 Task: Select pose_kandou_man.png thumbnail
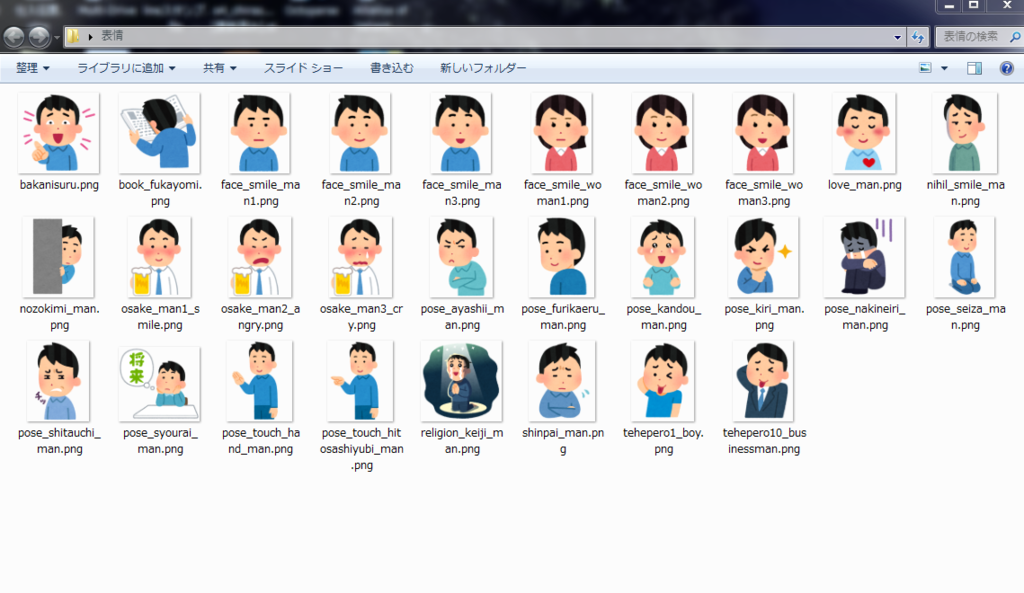pos(662,257)
